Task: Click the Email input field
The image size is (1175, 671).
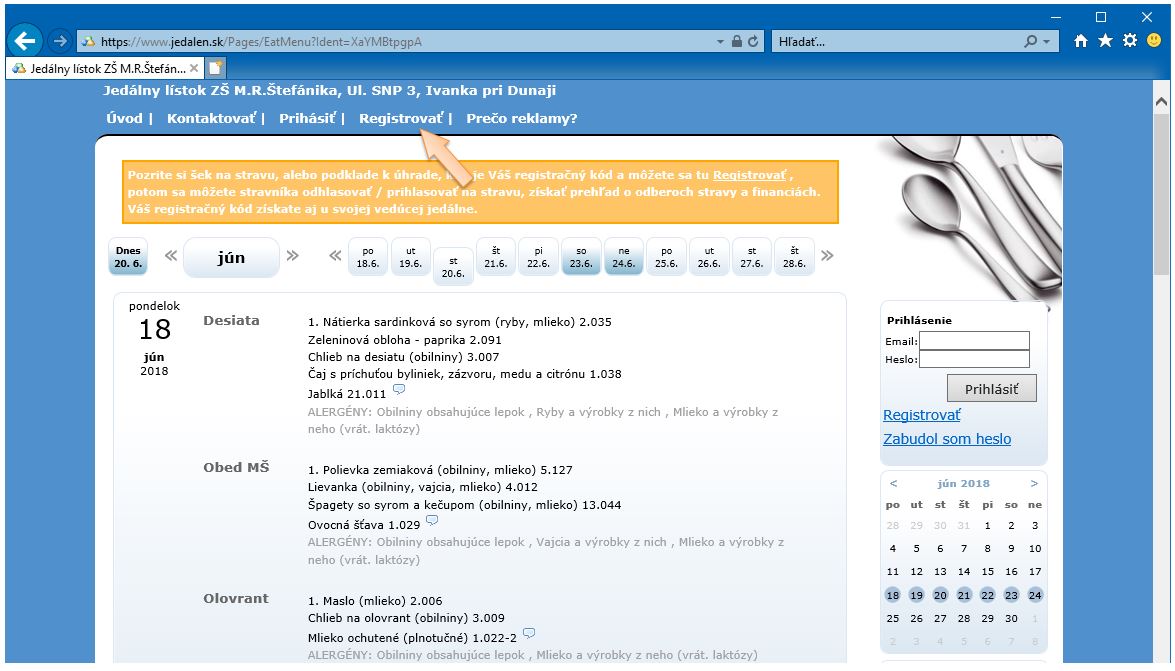Action: (x=974, y=341)
